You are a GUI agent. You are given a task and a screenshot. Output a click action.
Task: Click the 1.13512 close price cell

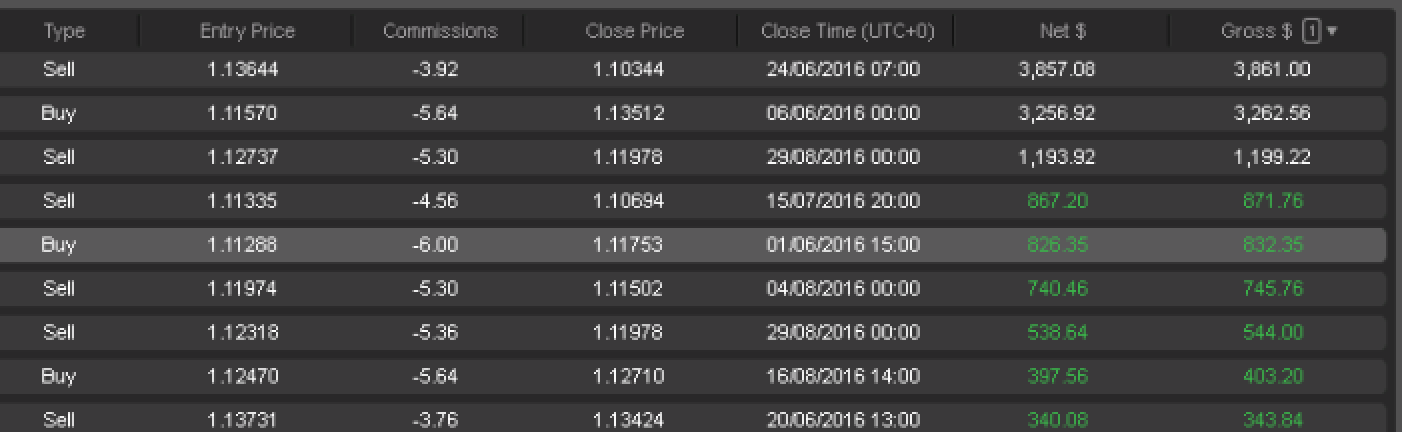click(628, 113)
